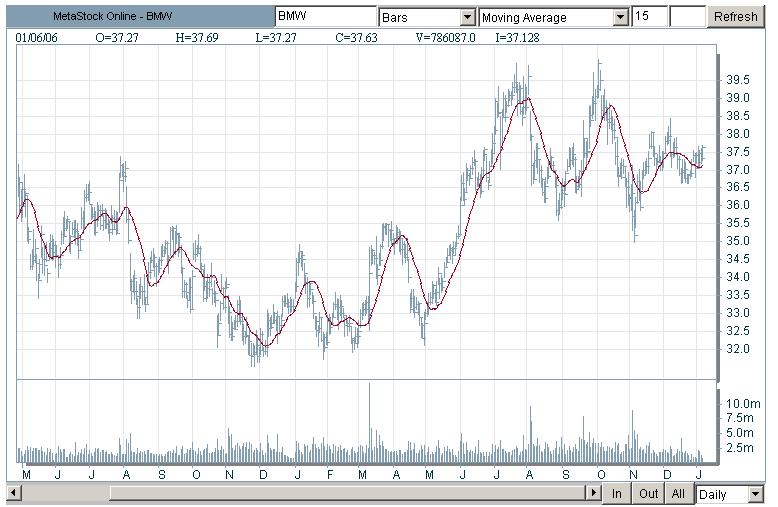
Task: Click the indicator value I=37.128
Action: point(517,38)
